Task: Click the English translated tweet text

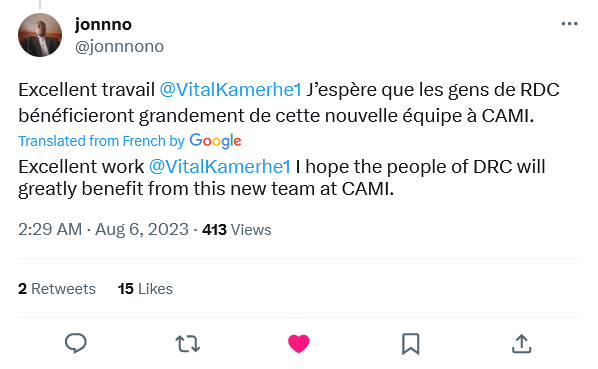Action: 282,178
